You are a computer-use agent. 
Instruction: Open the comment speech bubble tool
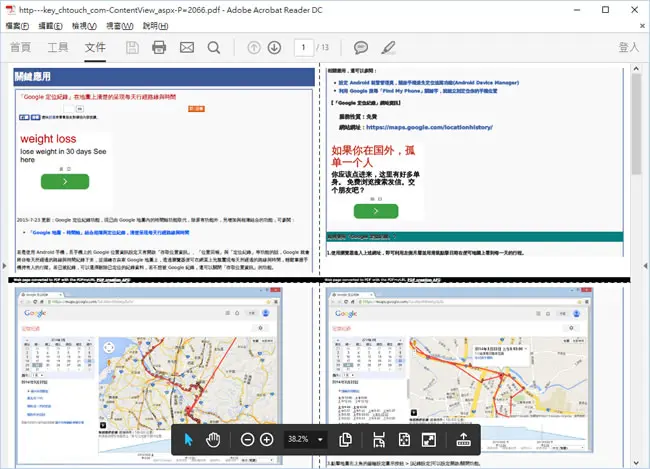[361, 48]
